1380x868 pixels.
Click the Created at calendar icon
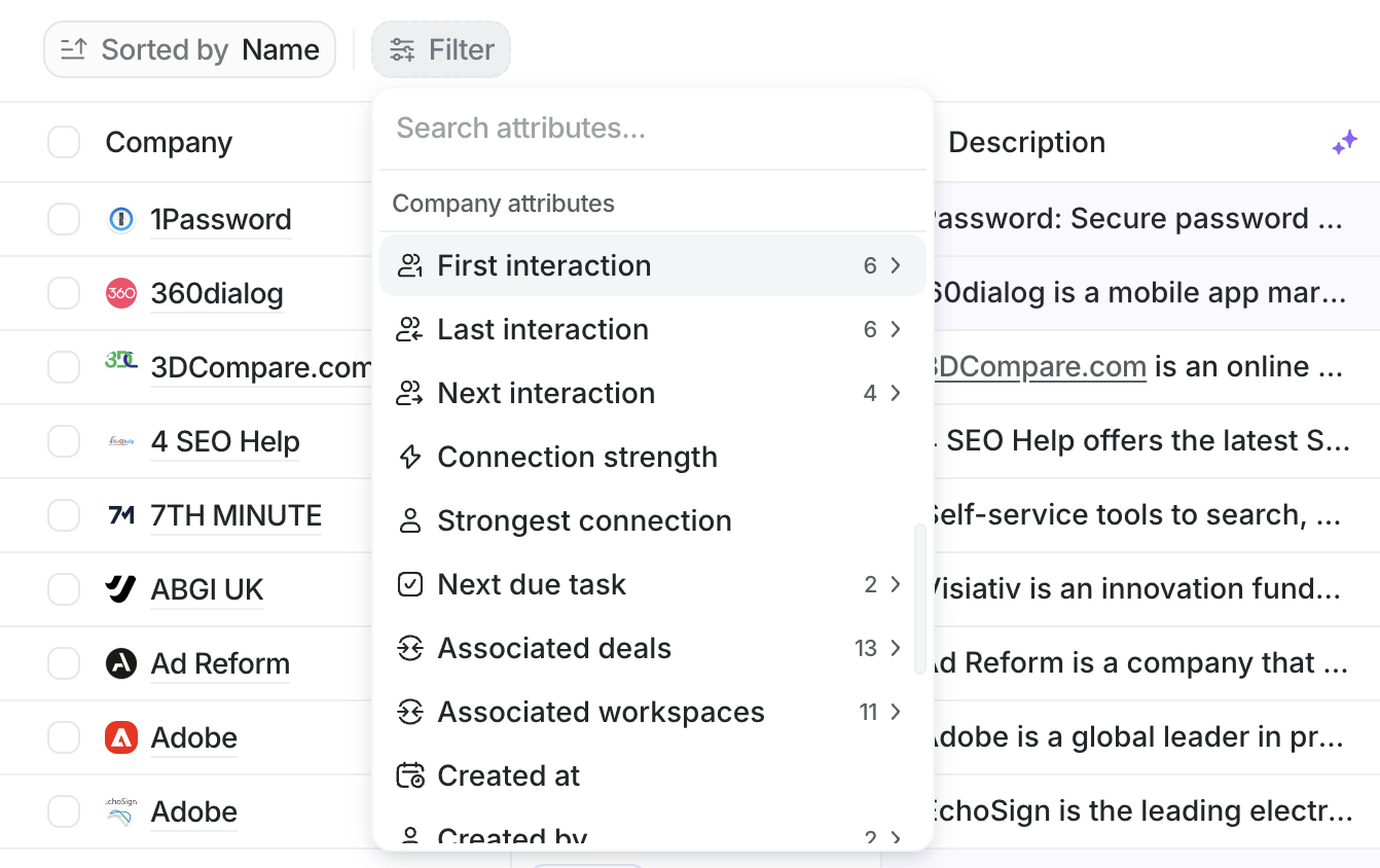[410, 776]
